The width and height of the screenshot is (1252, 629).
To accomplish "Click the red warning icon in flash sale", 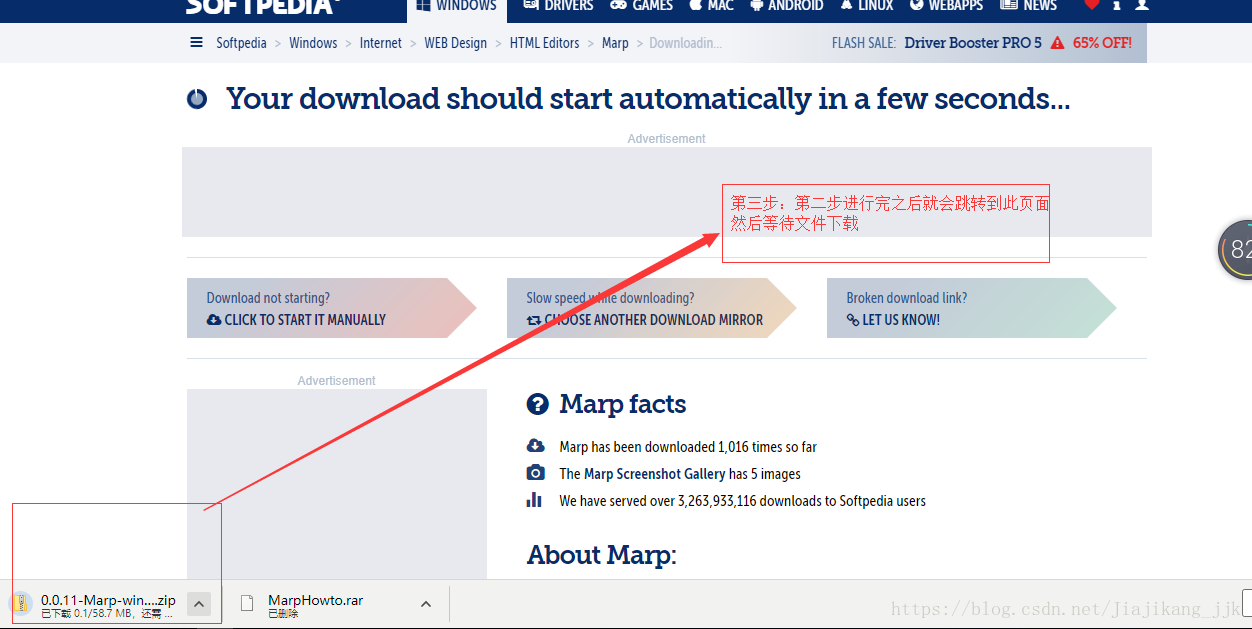I will [x=1057, y=43].
